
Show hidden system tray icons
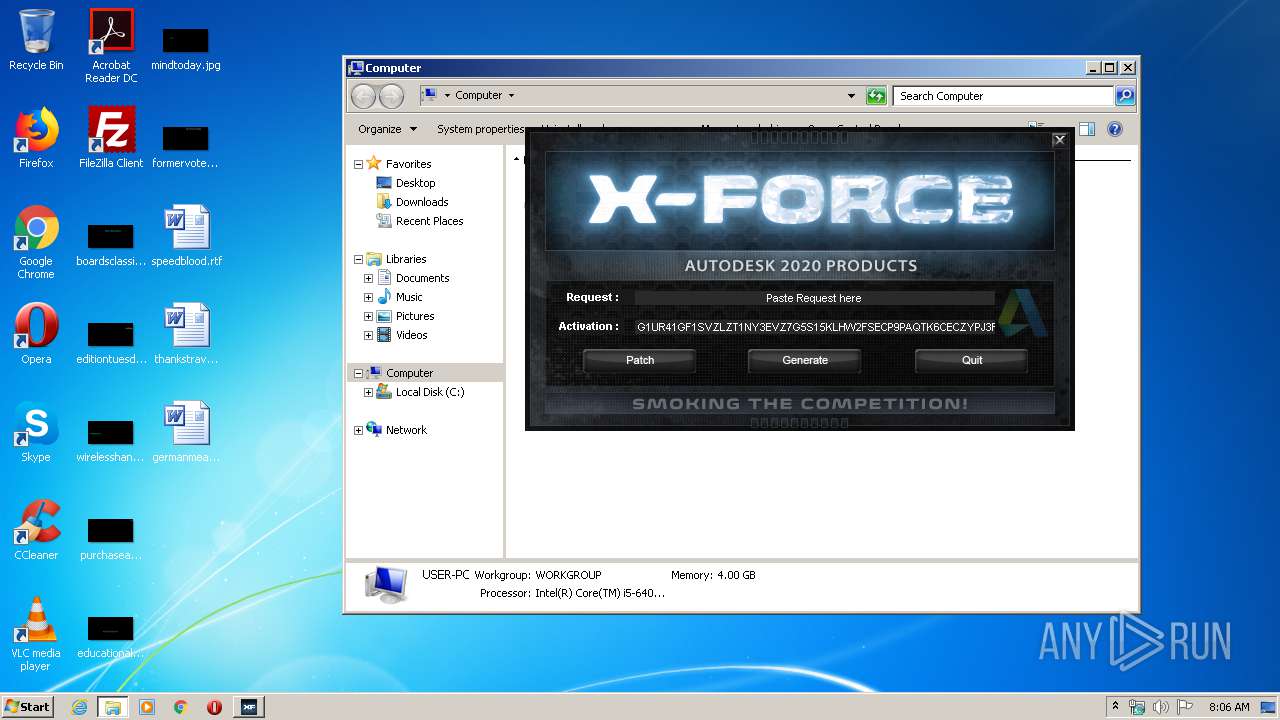(1115, 706)
